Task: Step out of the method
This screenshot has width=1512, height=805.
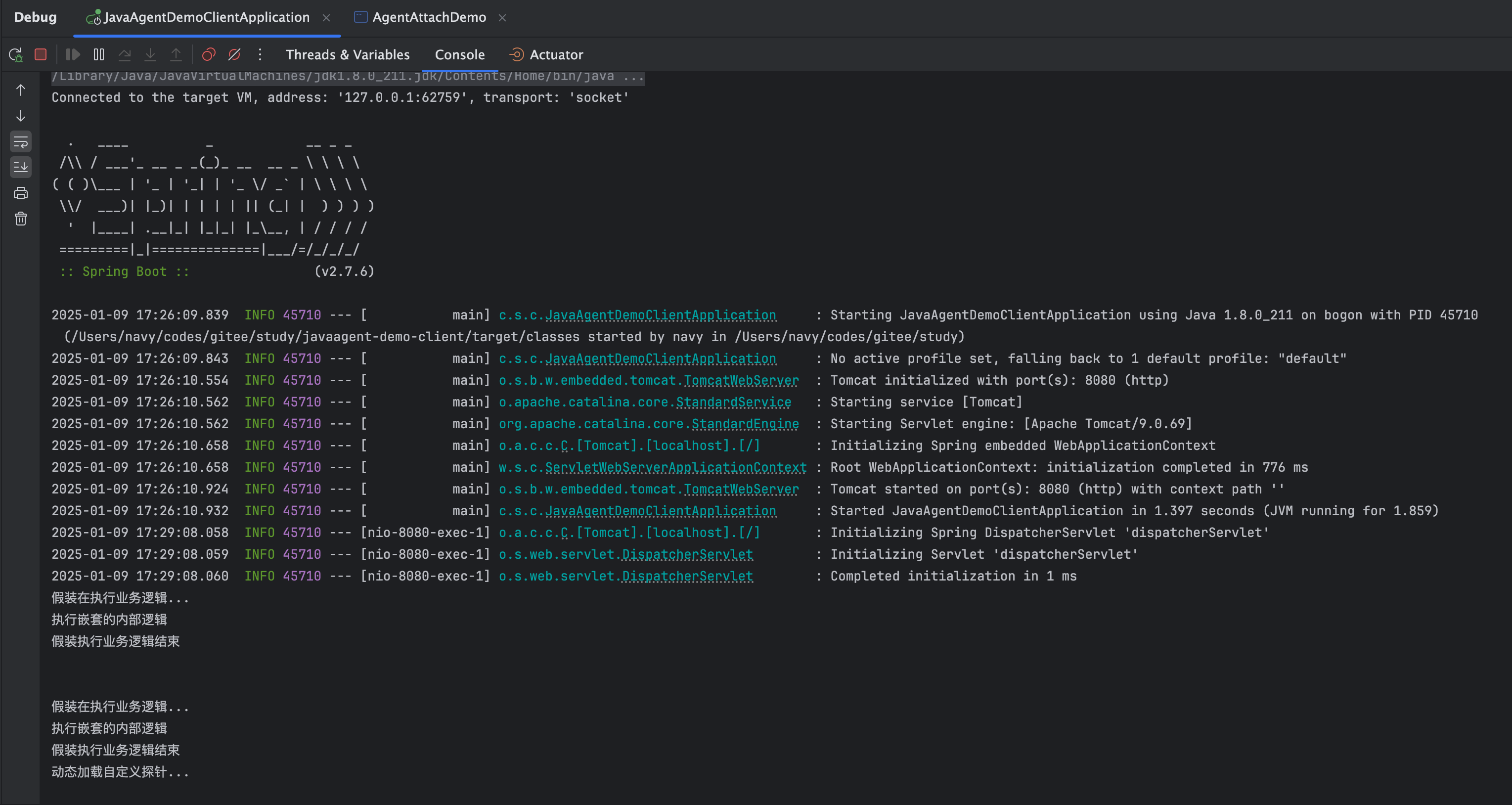Action: [x=176, y=54]
